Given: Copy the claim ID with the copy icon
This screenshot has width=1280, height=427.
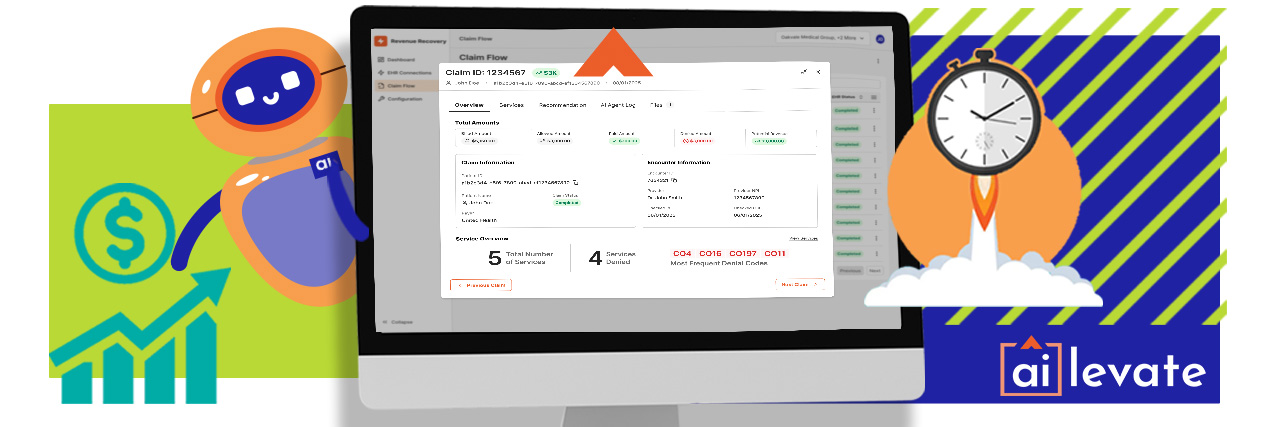Looking at the screenshot, I should [x=576, y=183].
